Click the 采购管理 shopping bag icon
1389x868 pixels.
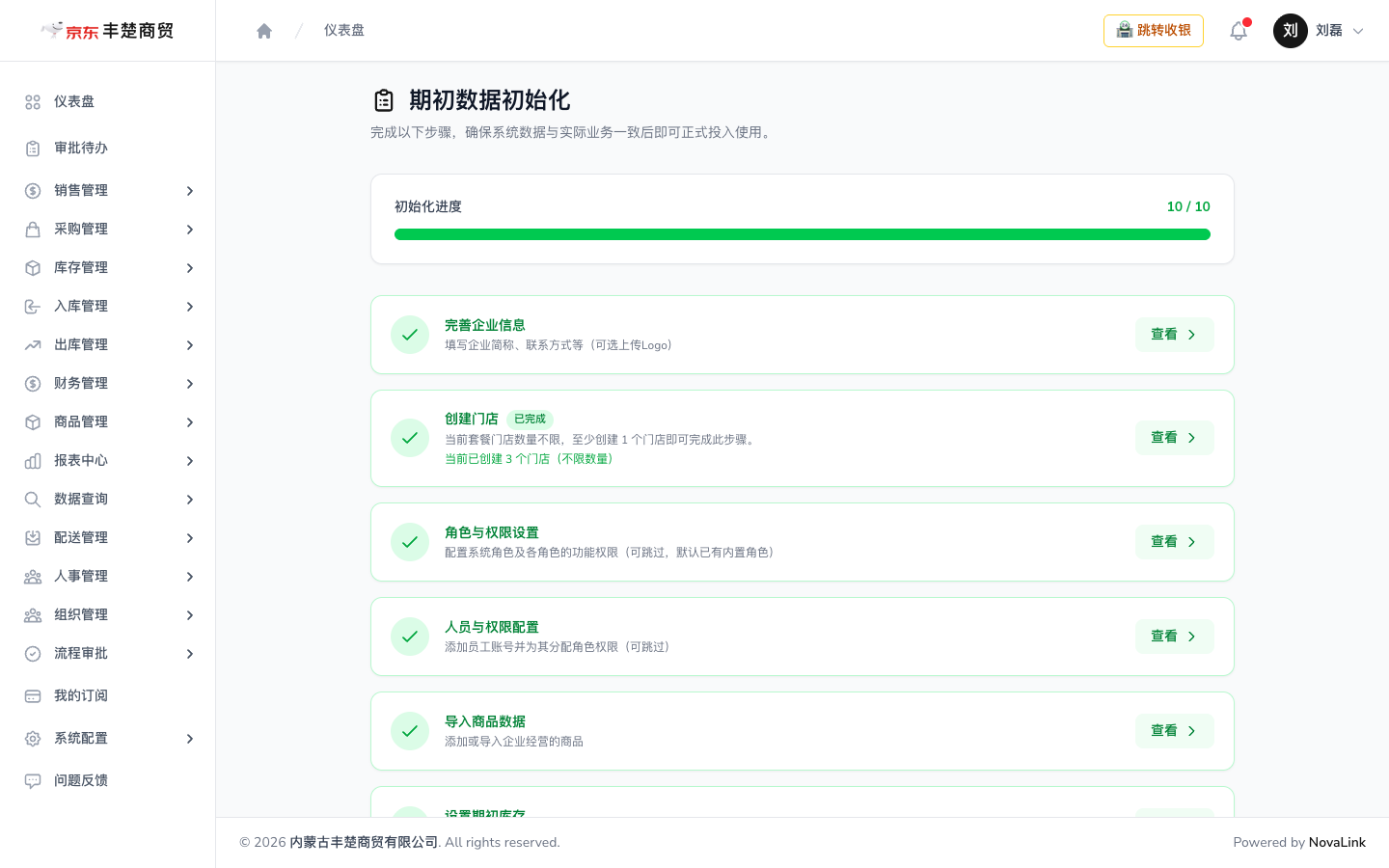click(33, 230)
